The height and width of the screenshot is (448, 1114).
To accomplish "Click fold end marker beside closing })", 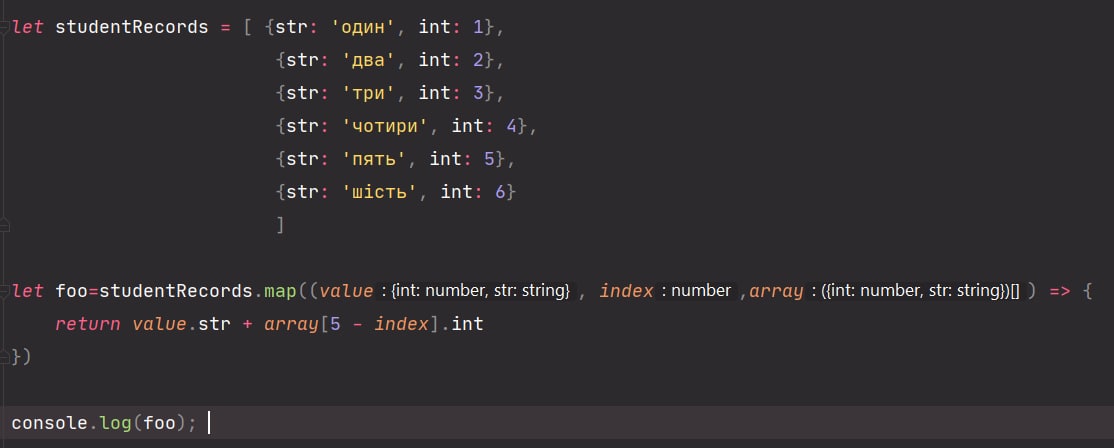I will point(4,357).
